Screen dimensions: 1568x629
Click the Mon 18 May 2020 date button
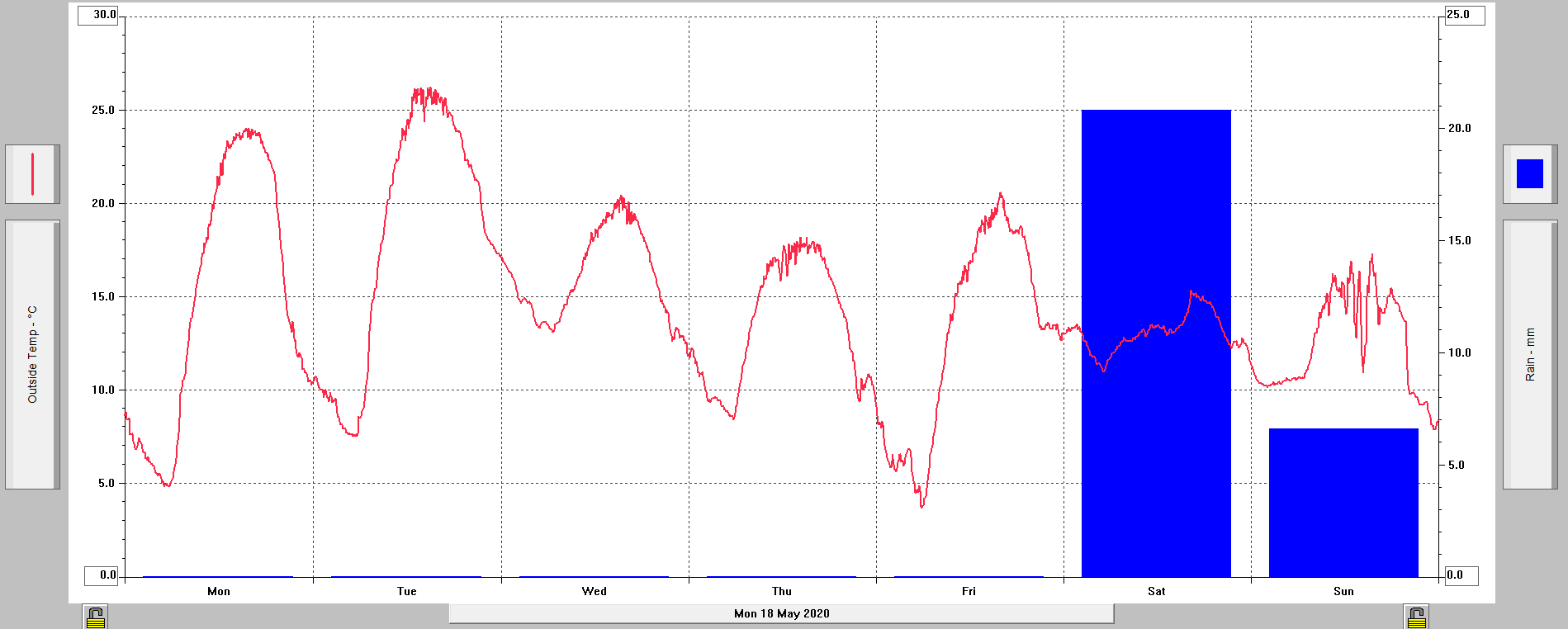(781, 613)
